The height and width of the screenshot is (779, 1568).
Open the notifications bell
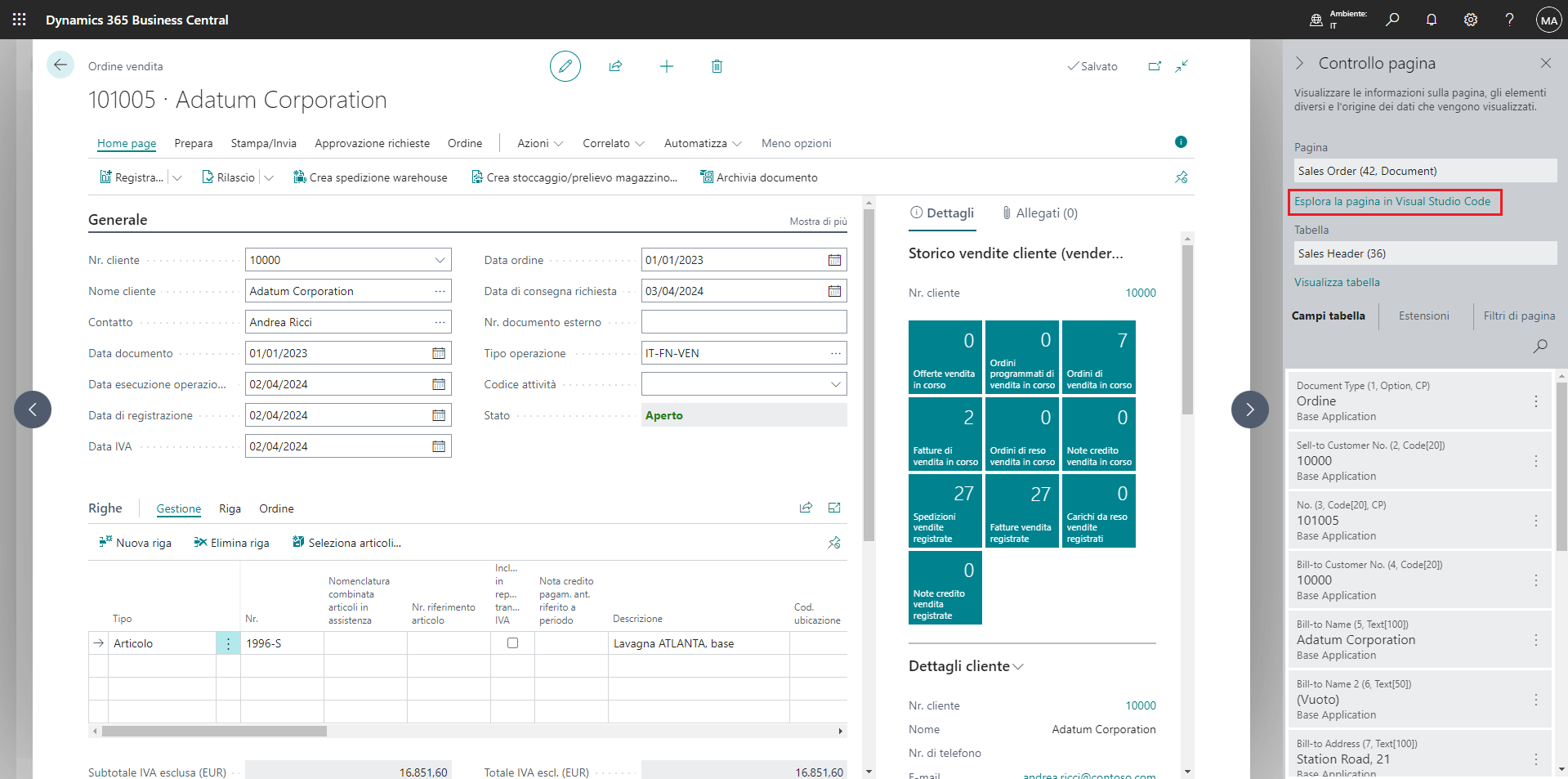(1432, 20)
